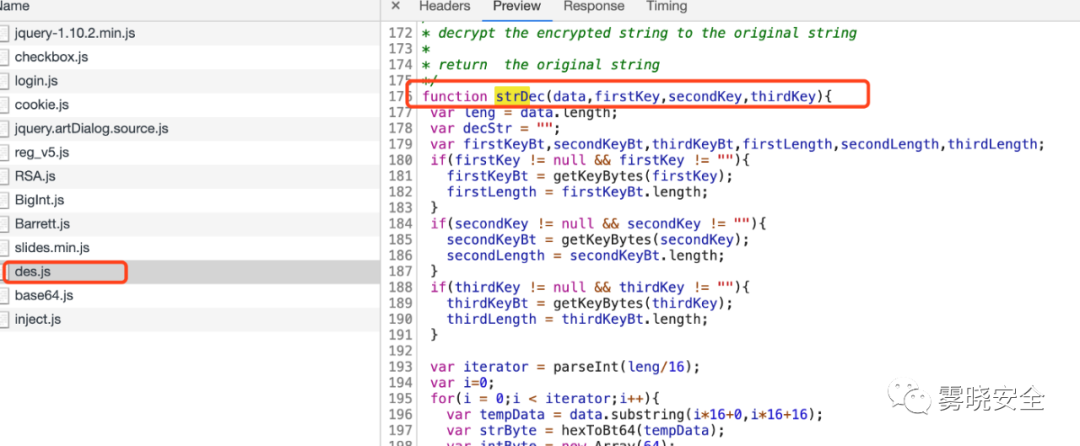Image resolution: width=1080 pixels, height=446 pixels.
Task: Select jquery.artDialog.source.js request
Action: pos(91,129)
